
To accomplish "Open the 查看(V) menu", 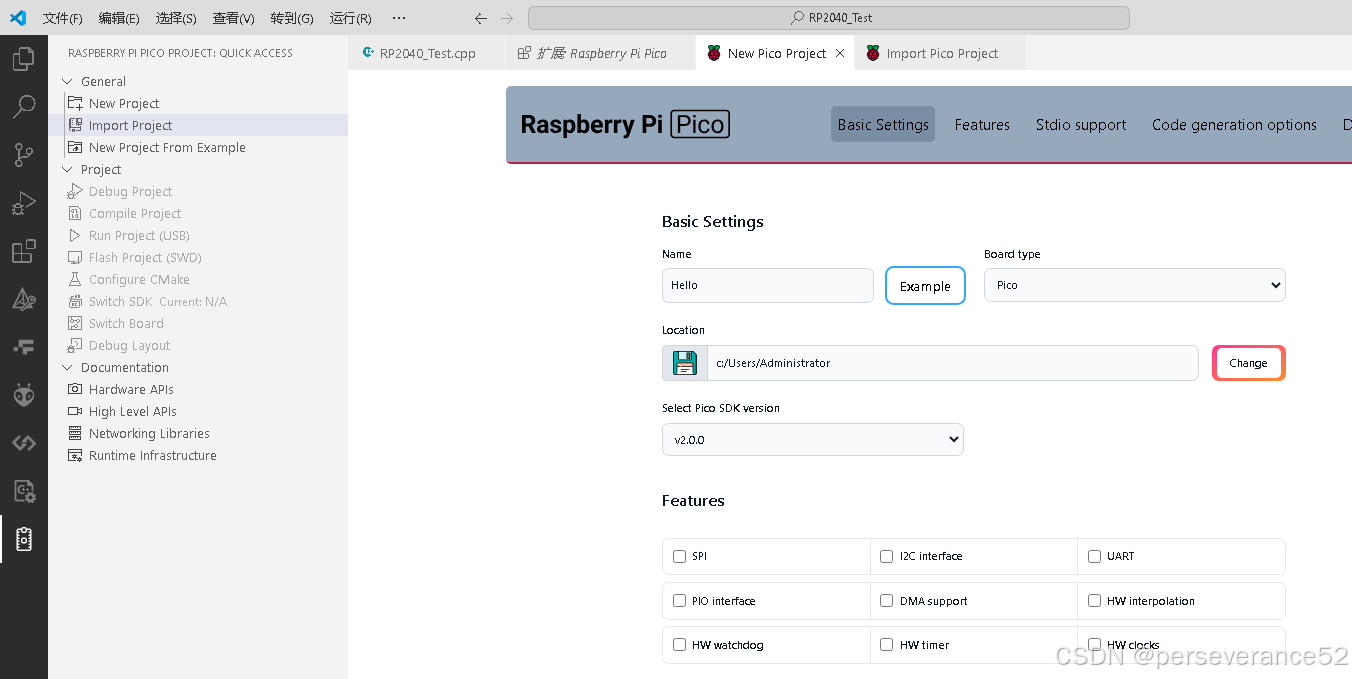I will (x=234, y=18).
